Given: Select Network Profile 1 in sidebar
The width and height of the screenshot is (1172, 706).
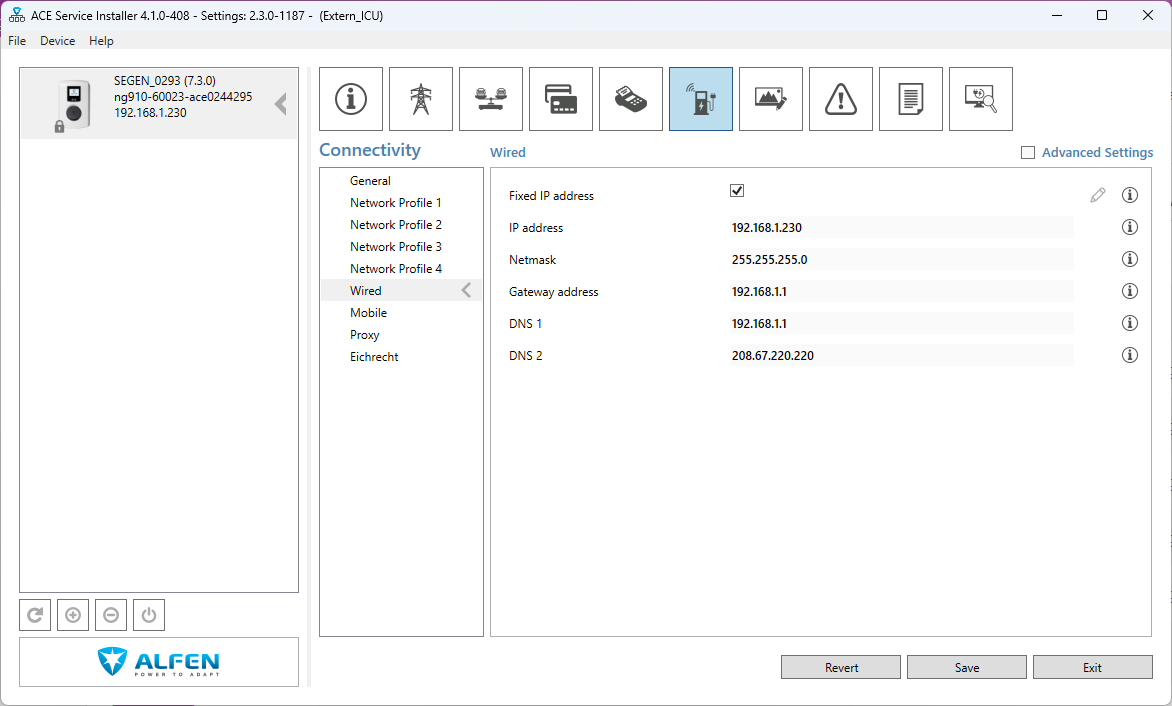Looking at the screenshot, I should tap(395, 203).
